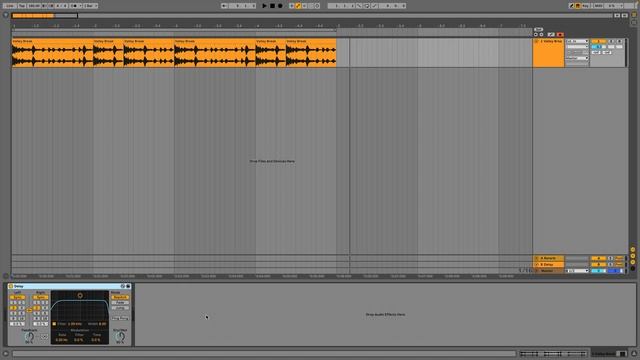Toggle the stereo link button between delay channels
The width and height of the screenshot is (640, 360).
click(29, 310)
